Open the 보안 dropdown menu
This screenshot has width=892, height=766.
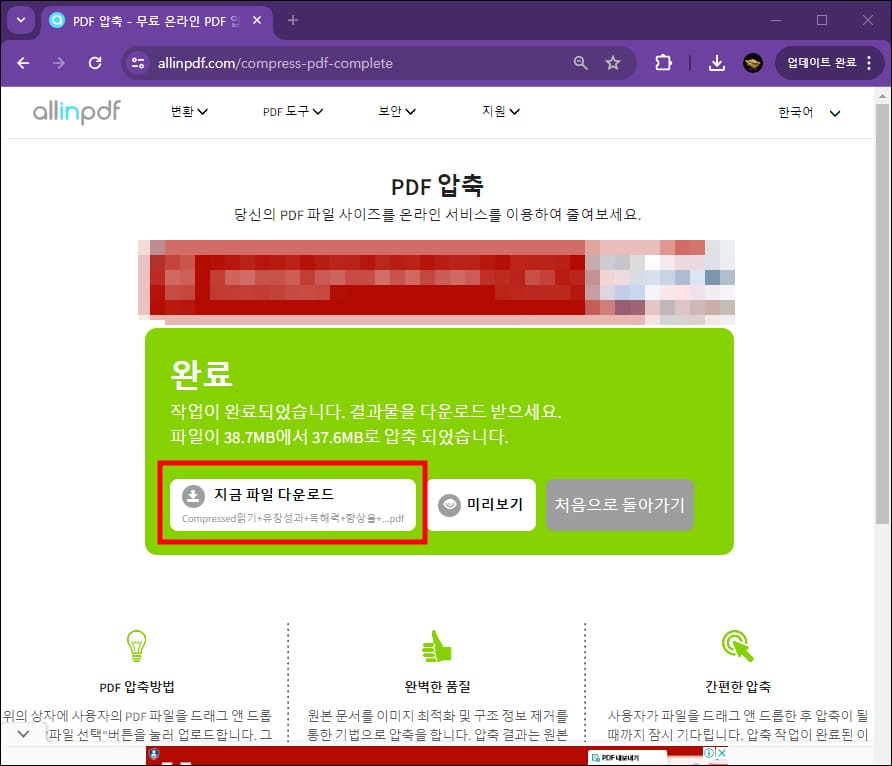397,112
